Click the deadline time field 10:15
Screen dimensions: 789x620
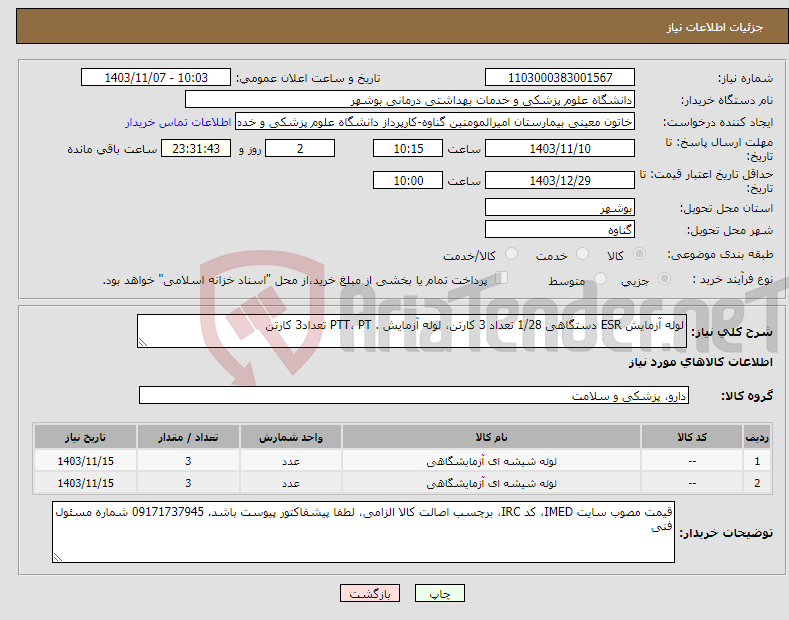point(408,148)
